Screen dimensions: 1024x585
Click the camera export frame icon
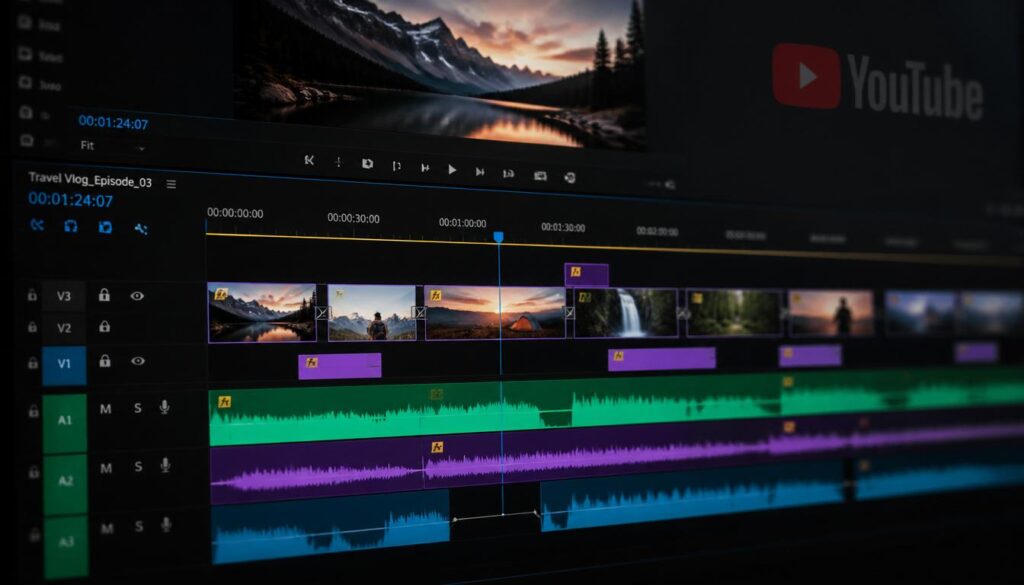pyautogui.click(x=540, y=176)
